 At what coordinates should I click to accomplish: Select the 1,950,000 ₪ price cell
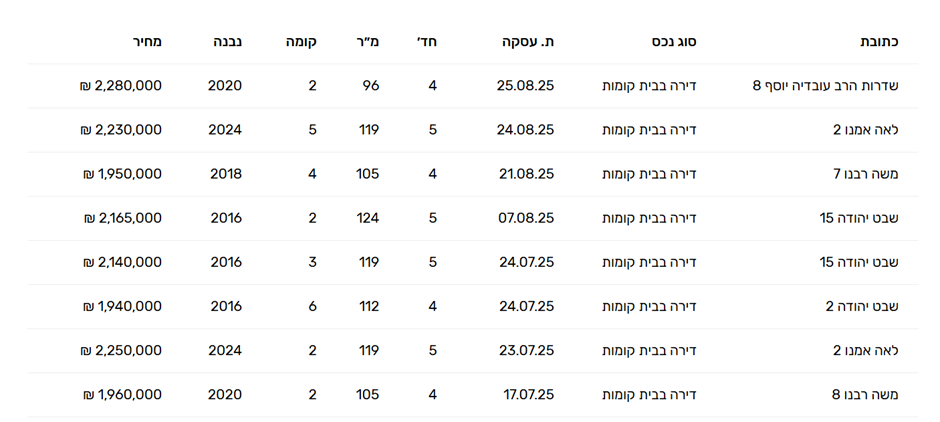coord(123,174)
